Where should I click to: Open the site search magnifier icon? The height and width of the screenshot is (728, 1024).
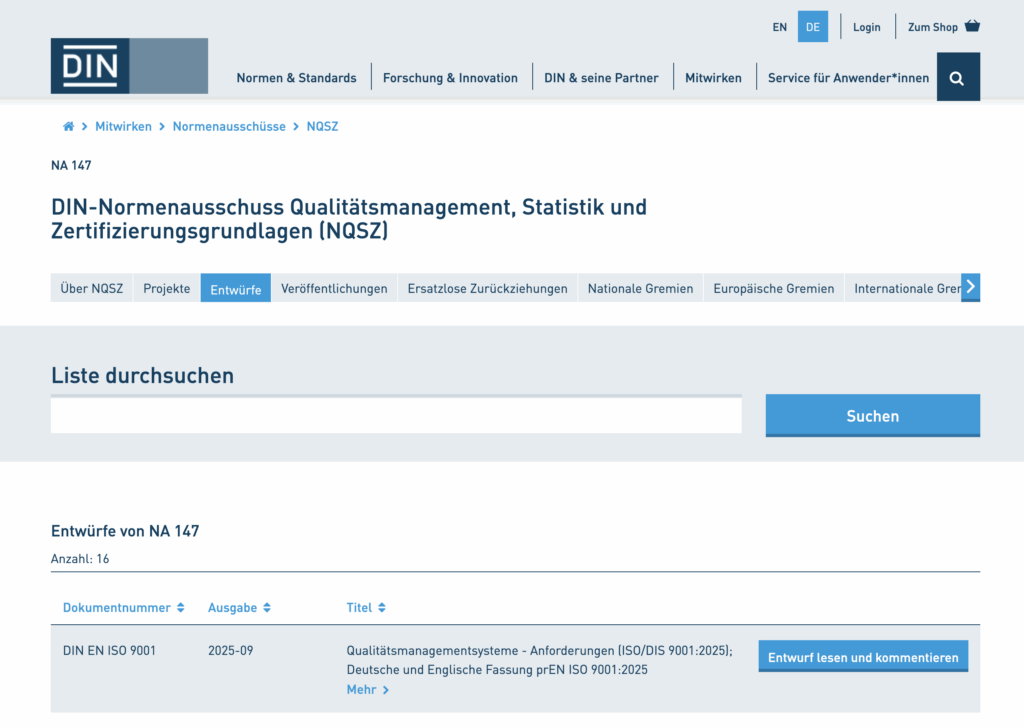[957, 78]
